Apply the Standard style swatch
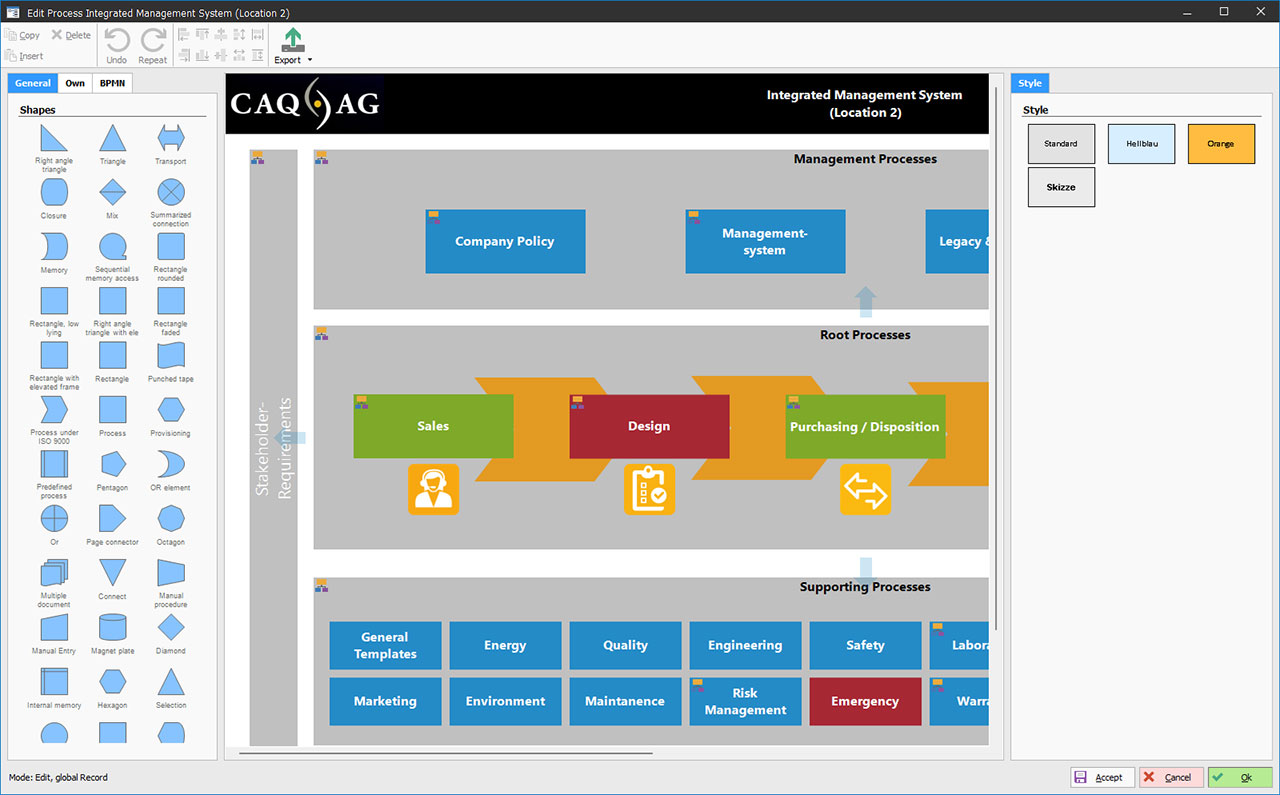 pyautogui.click(x=1061, y=144)
